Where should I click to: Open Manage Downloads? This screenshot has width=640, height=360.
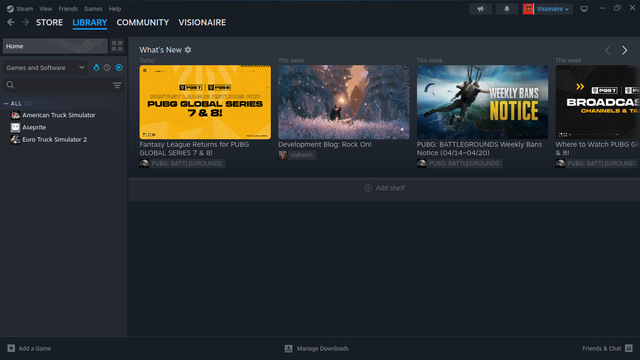tap(317, 349)
